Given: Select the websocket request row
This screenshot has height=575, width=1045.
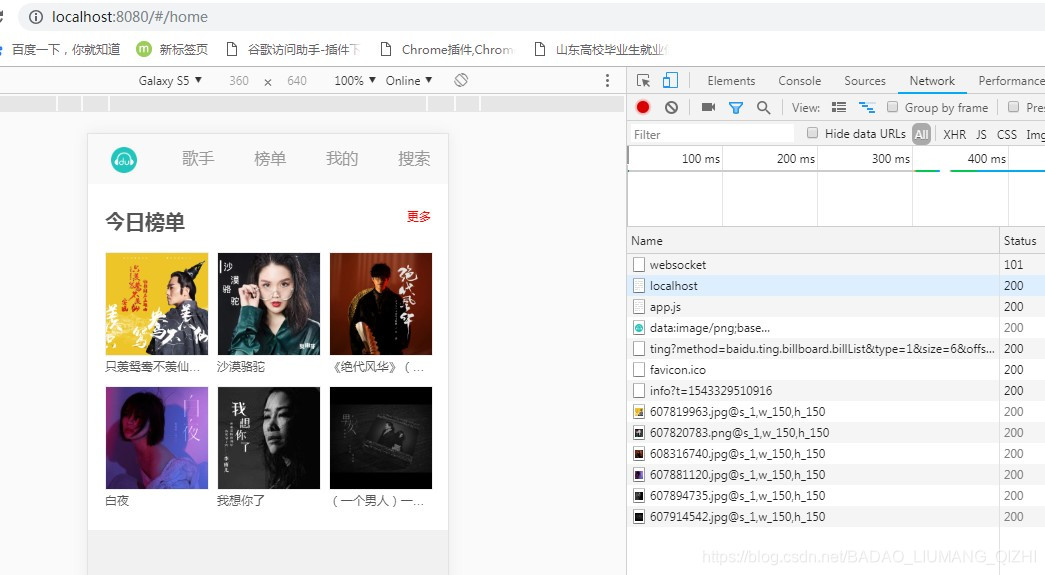Looking at the screenshot, I should click(836, 265).
